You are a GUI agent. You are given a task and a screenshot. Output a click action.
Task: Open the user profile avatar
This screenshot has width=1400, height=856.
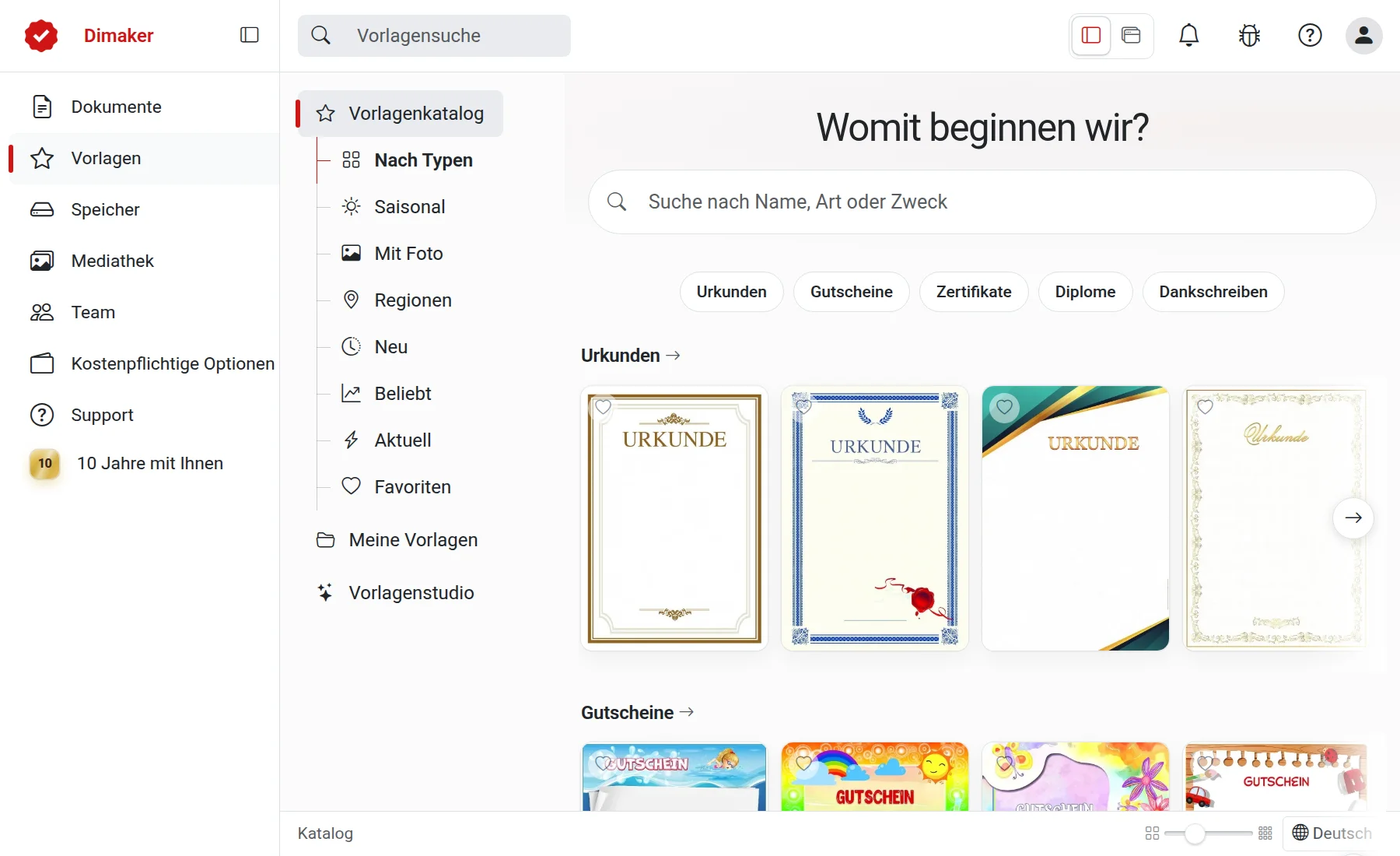[x=1363, y=35]
